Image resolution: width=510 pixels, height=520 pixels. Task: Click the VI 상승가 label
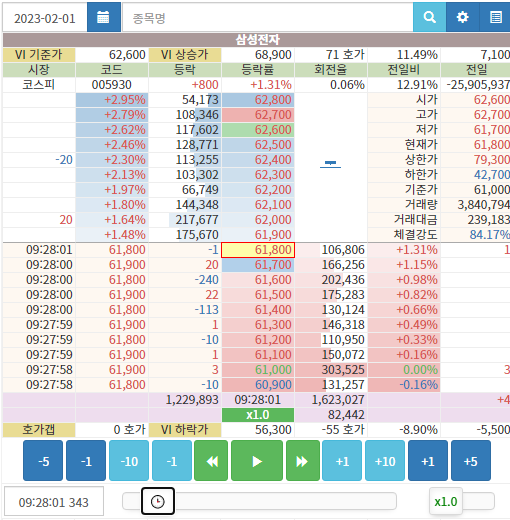coord(185,55)
